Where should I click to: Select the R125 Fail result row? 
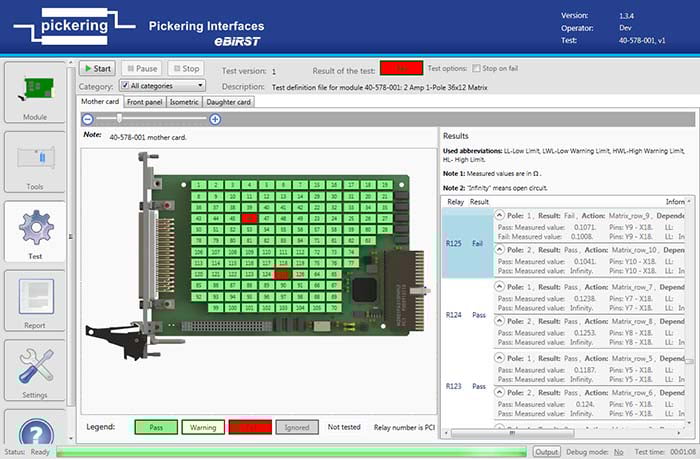pyautogui.click(x=563, y=243)
